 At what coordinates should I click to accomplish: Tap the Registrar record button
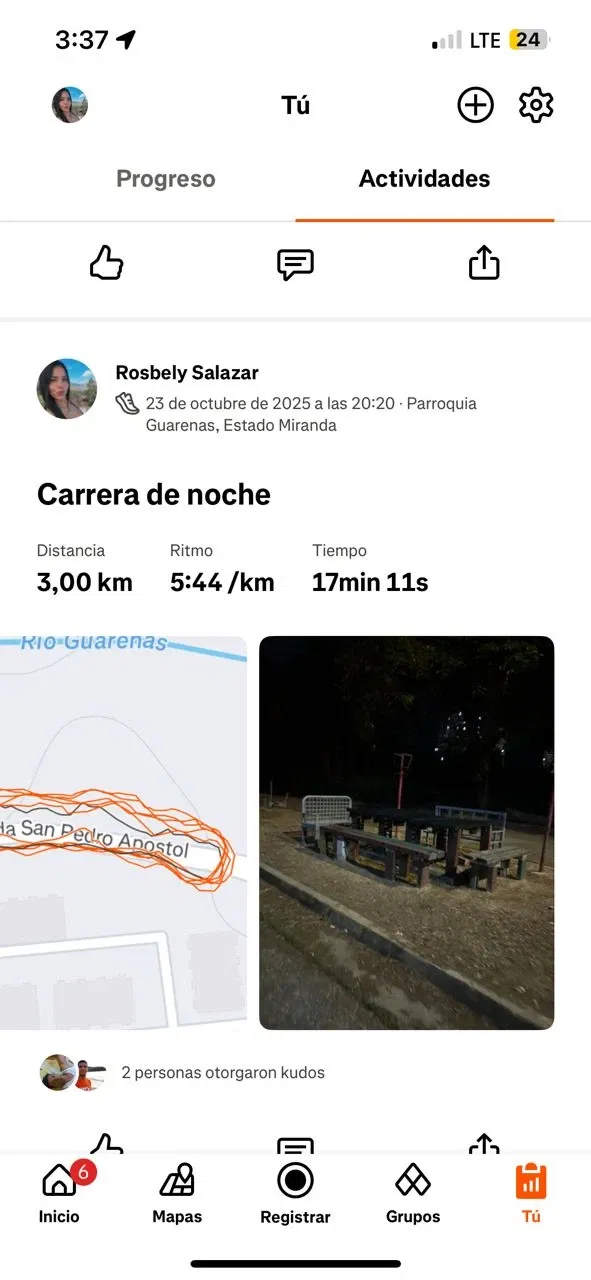295,1193
